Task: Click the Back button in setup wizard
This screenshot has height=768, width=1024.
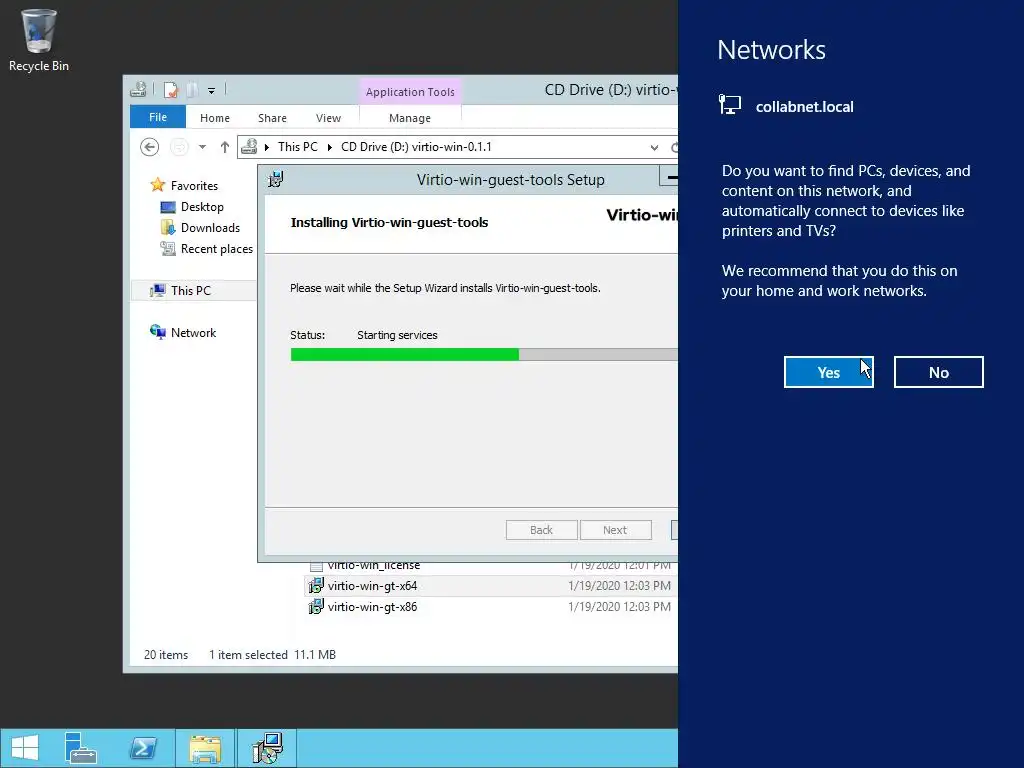Action: (541, 530)
